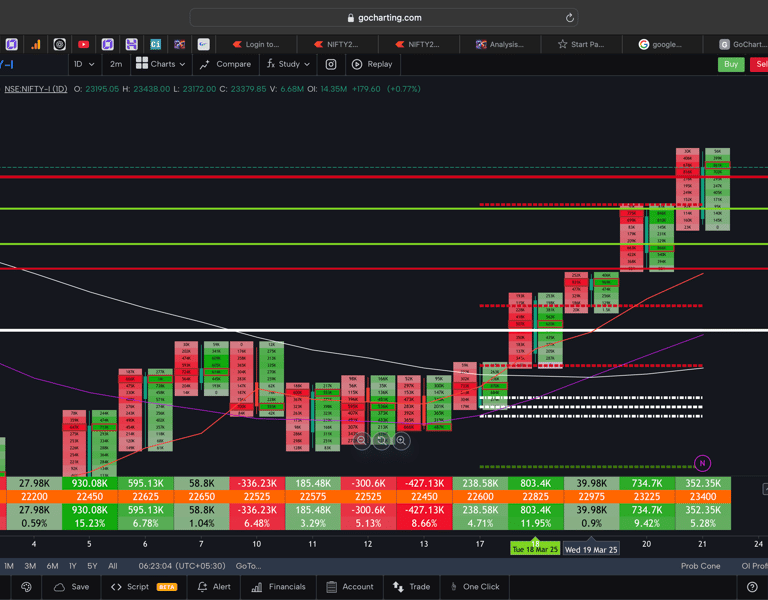Screen dimensions: 768x600
Task: Click the Wed 19 Mar 25 date marker
Action: click(x=591, y=549)
